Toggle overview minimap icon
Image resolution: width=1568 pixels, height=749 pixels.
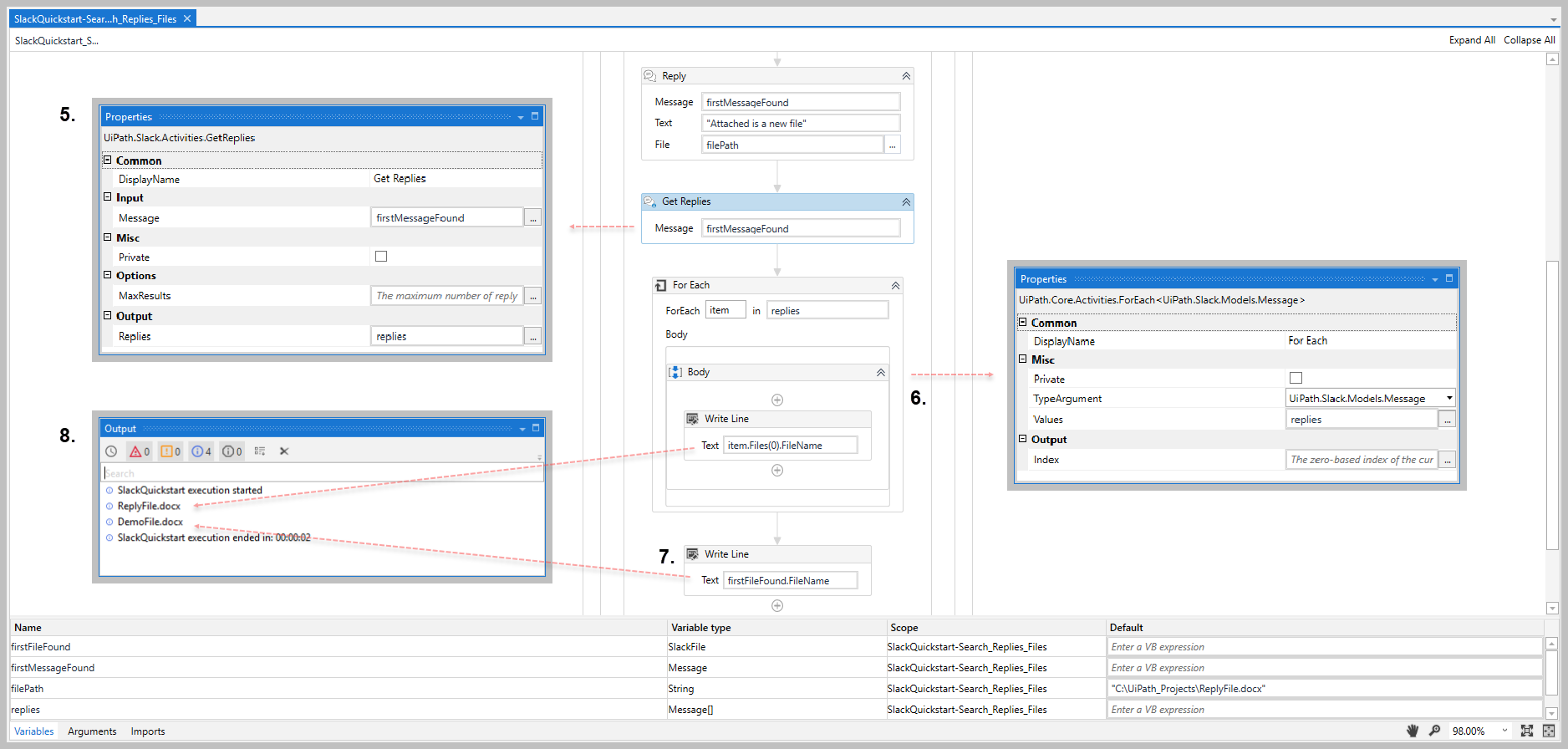tap(1548, 731)
